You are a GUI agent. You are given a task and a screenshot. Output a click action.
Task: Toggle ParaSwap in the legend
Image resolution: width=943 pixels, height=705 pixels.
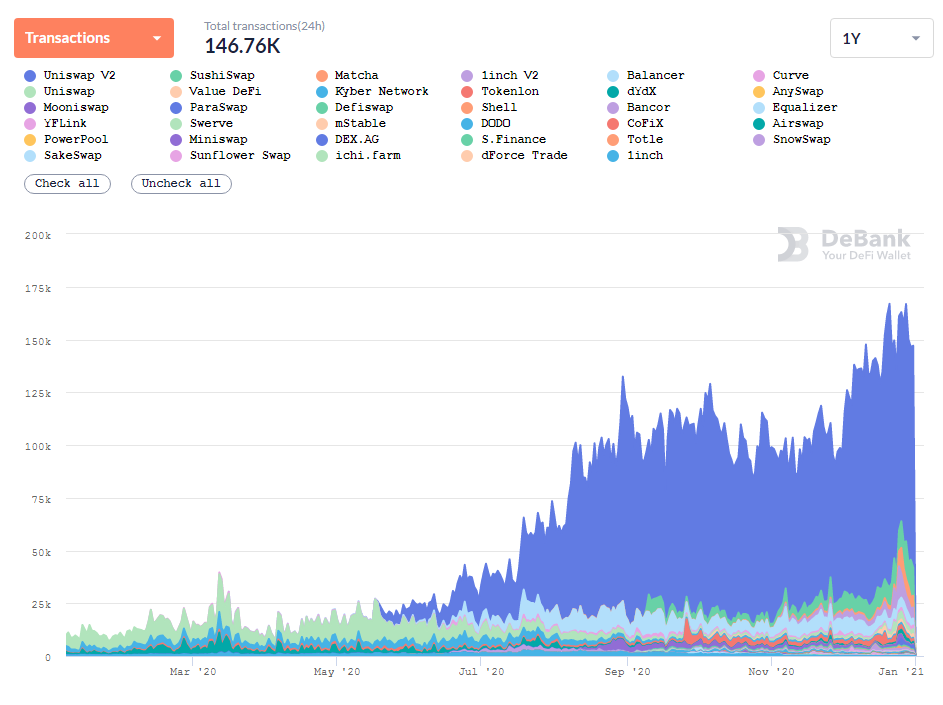click(209, 108)
